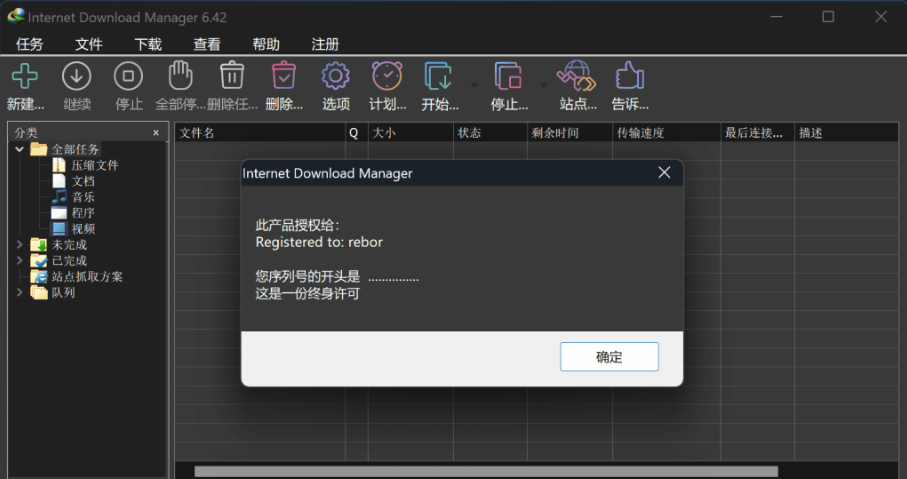Click the 删除任务 trash icon
The image size is (907, 479).
tap(232, 75)
